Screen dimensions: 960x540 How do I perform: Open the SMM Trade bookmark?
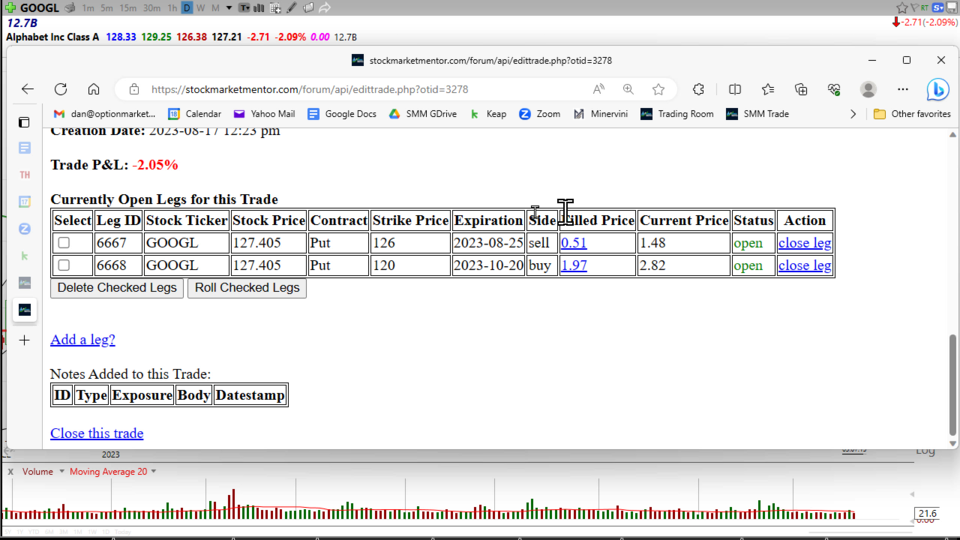(x=757, y=114)
